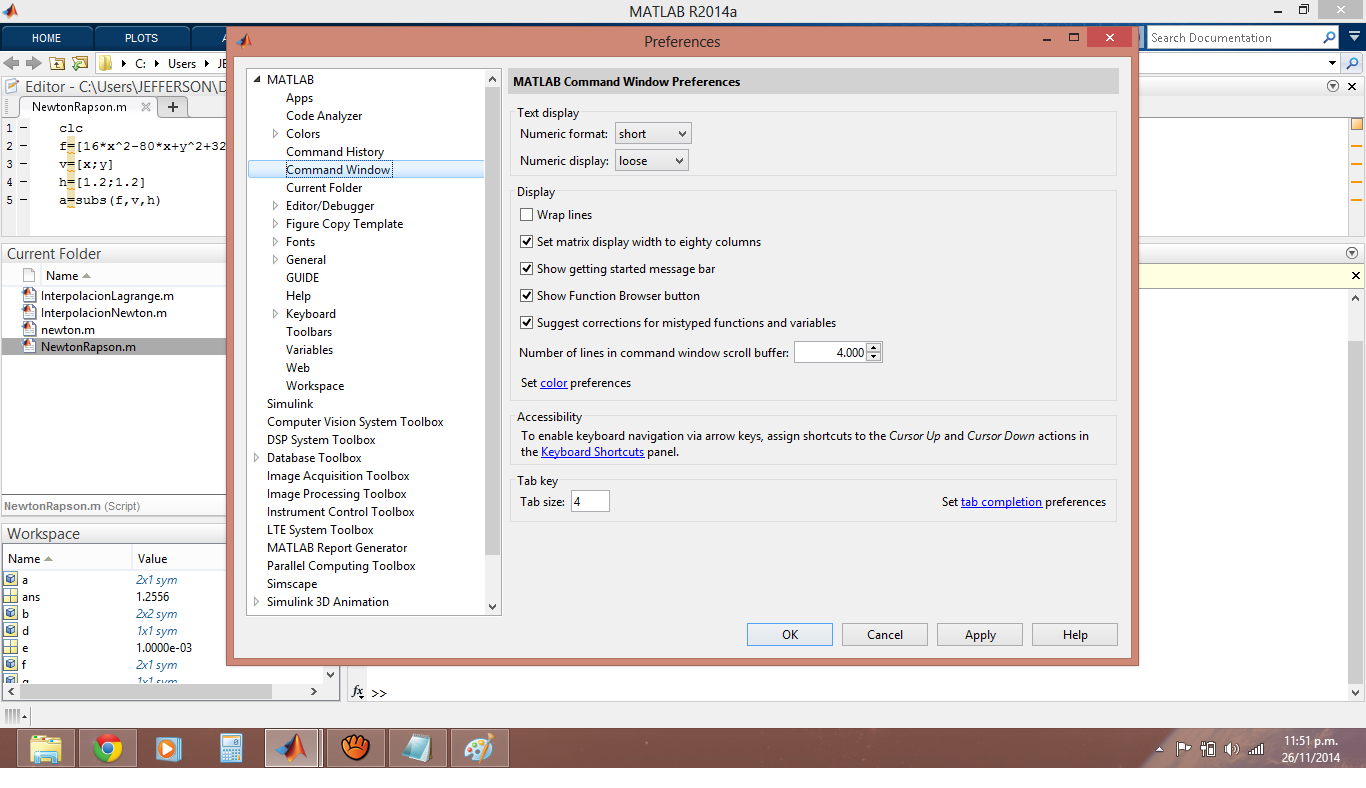Click the search icon in Search Documentation
1366x788 pixels.
click(1329, 38)
